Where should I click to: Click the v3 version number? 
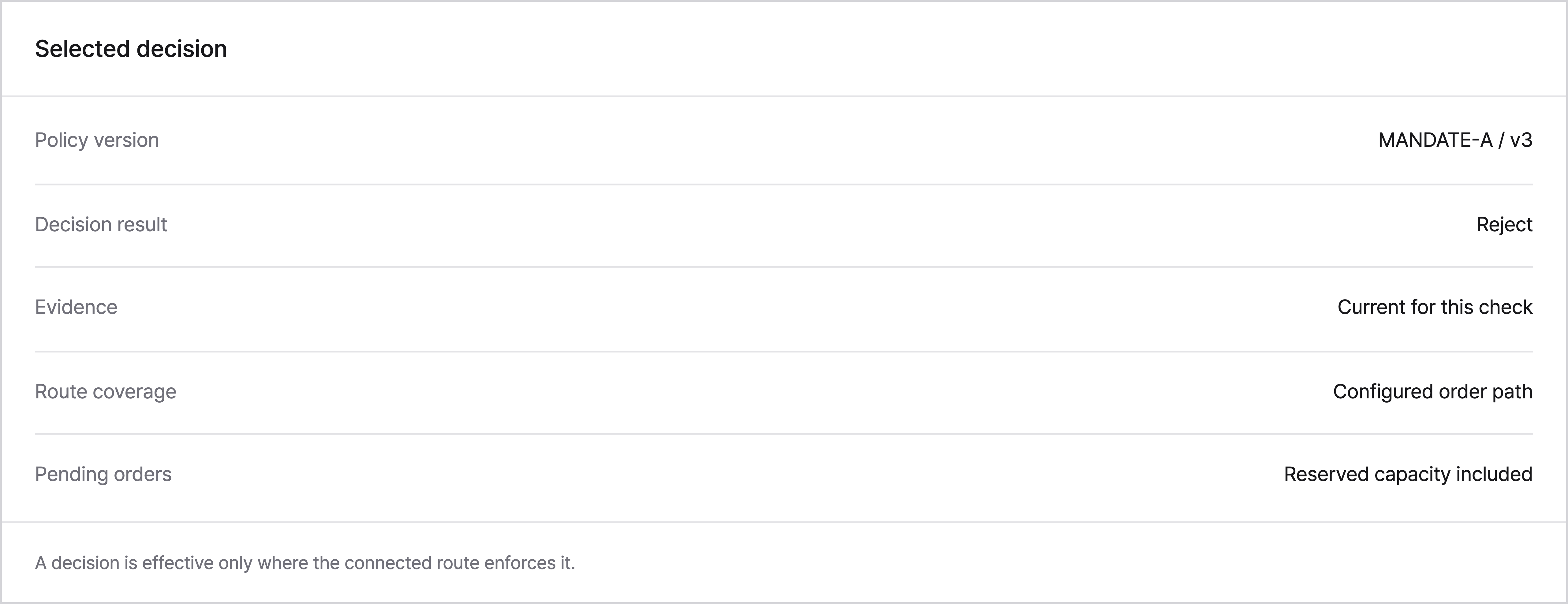(1522, 140)
